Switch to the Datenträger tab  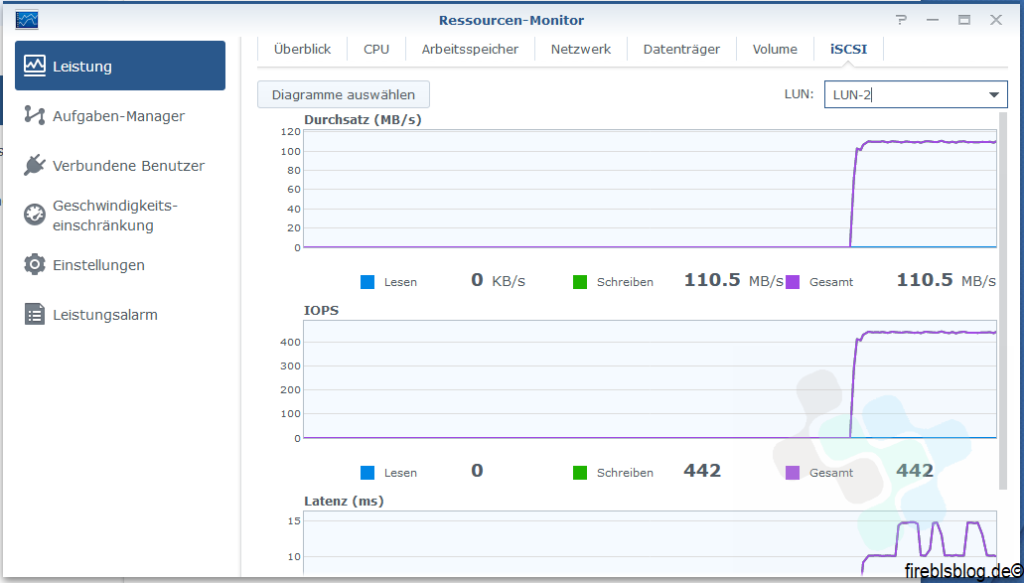tap(681, 49)
